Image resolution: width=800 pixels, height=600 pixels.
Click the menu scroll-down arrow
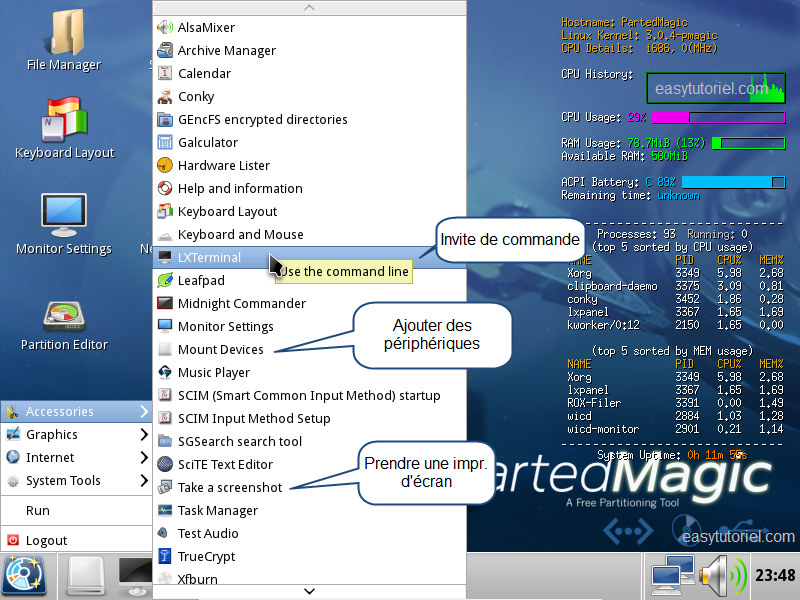[x=309, y=591]
